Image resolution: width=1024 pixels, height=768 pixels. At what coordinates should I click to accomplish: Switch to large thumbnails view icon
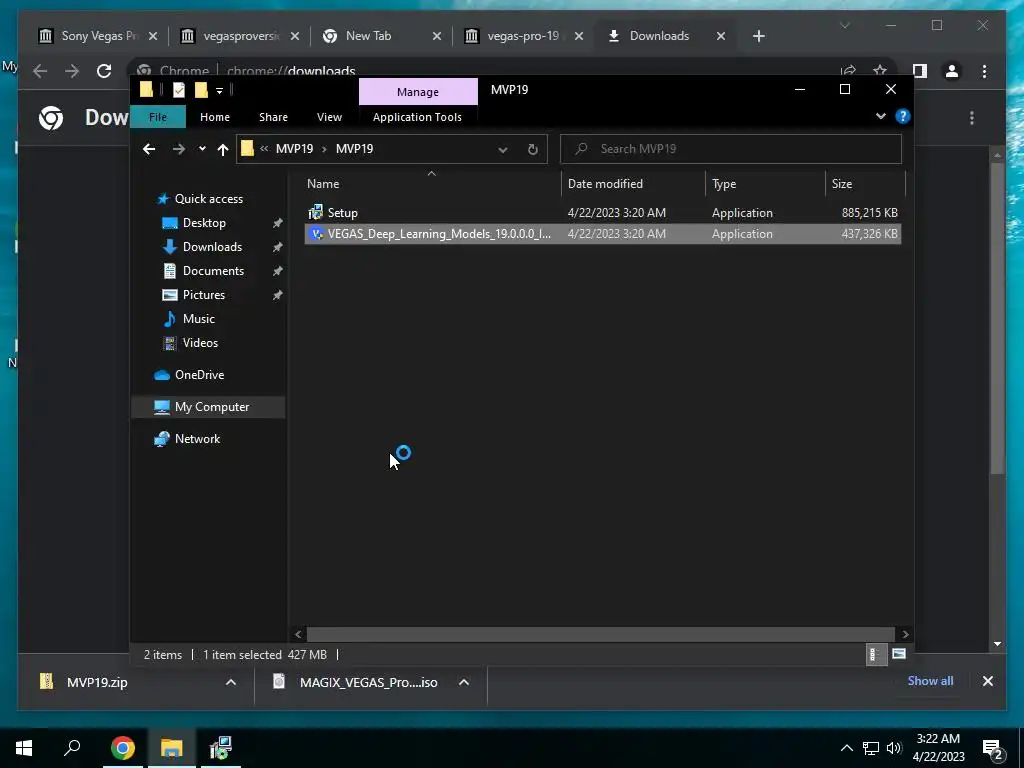coord(899,654)
